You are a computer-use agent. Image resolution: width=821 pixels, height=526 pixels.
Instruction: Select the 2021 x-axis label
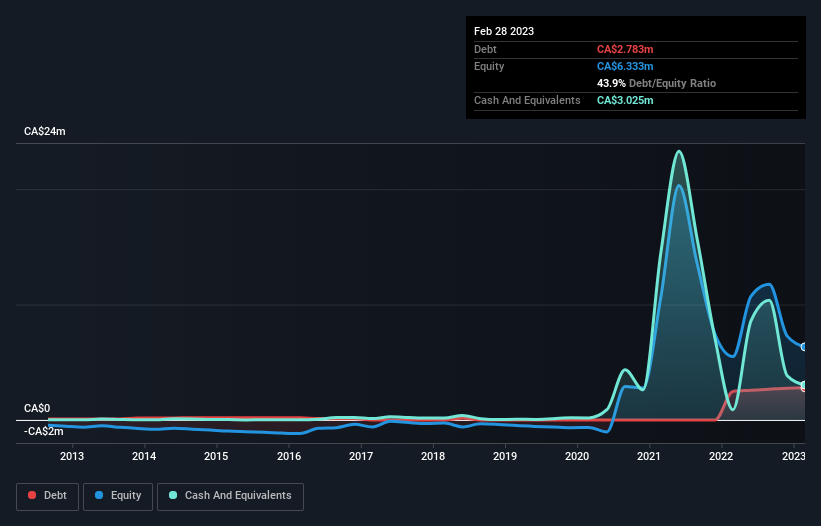(649, 456)
